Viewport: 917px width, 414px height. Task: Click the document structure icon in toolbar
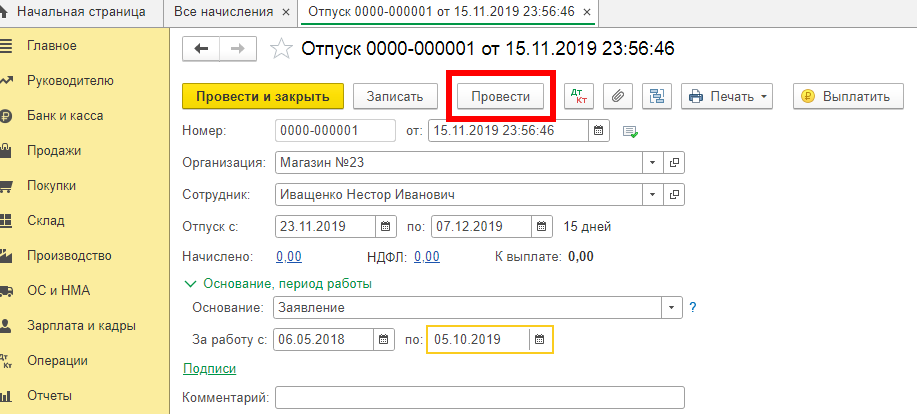657,97
